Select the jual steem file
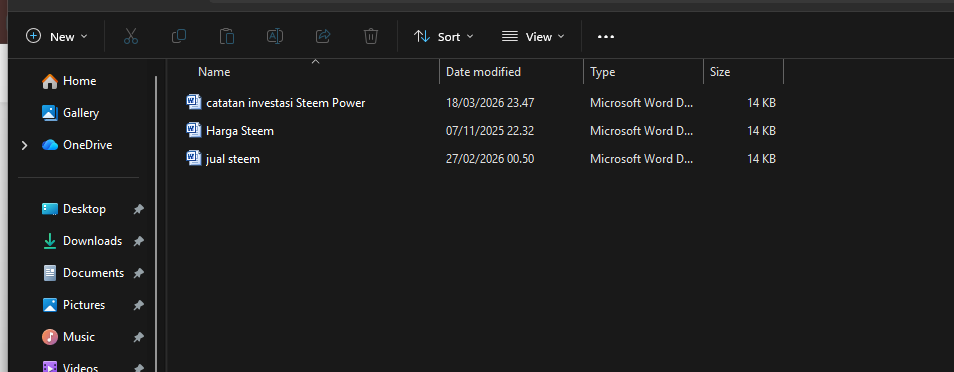954x372 pixels. (x=233, y=159)
